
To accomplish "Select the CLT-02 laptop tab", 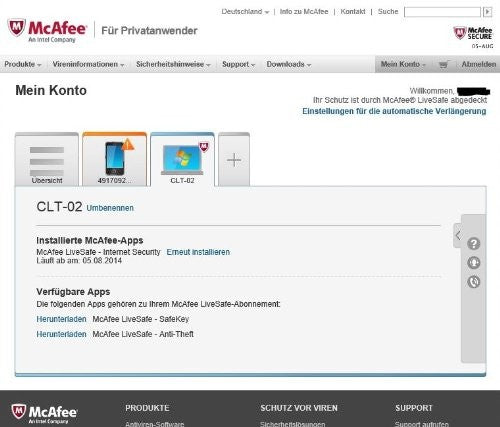I will tap(182, 159).
